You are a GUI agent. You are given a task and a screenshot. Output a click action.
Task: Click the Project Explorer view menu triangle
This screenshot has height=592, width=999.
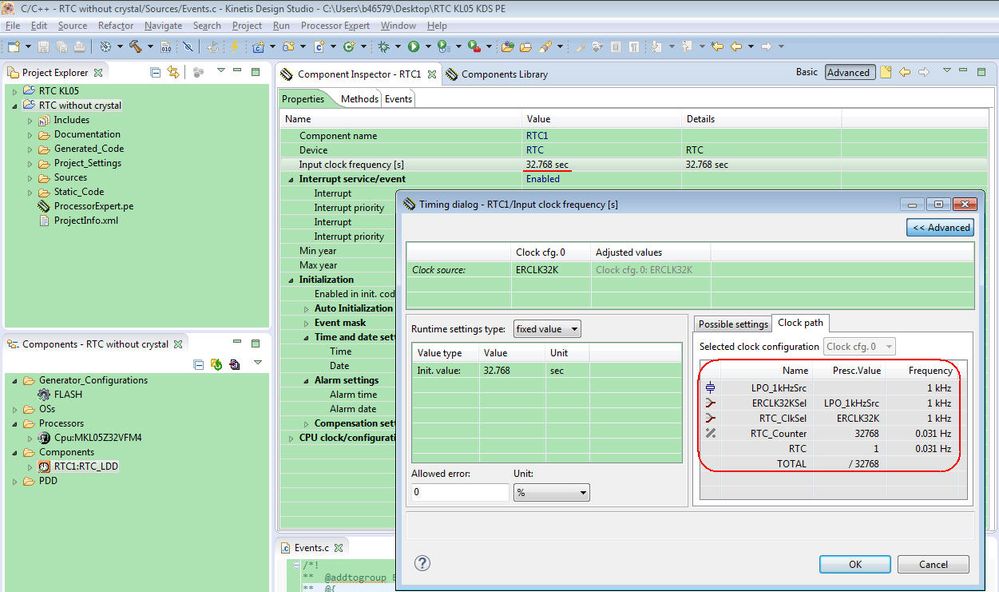tap(220, 70)
